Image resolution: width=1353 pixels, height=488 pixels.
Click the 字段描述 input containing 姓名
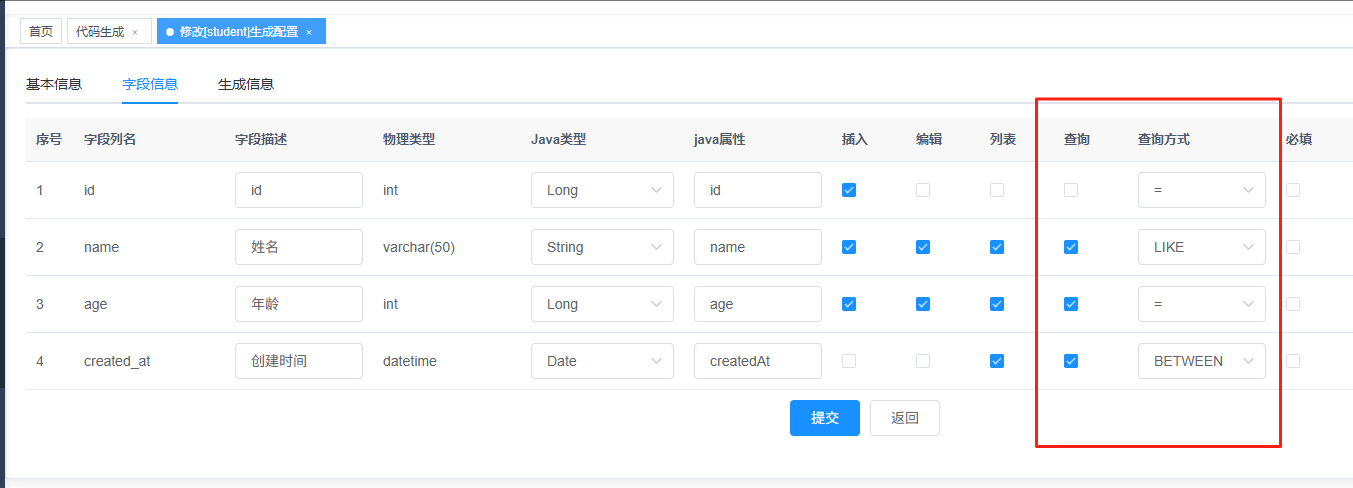coord(298,247)
